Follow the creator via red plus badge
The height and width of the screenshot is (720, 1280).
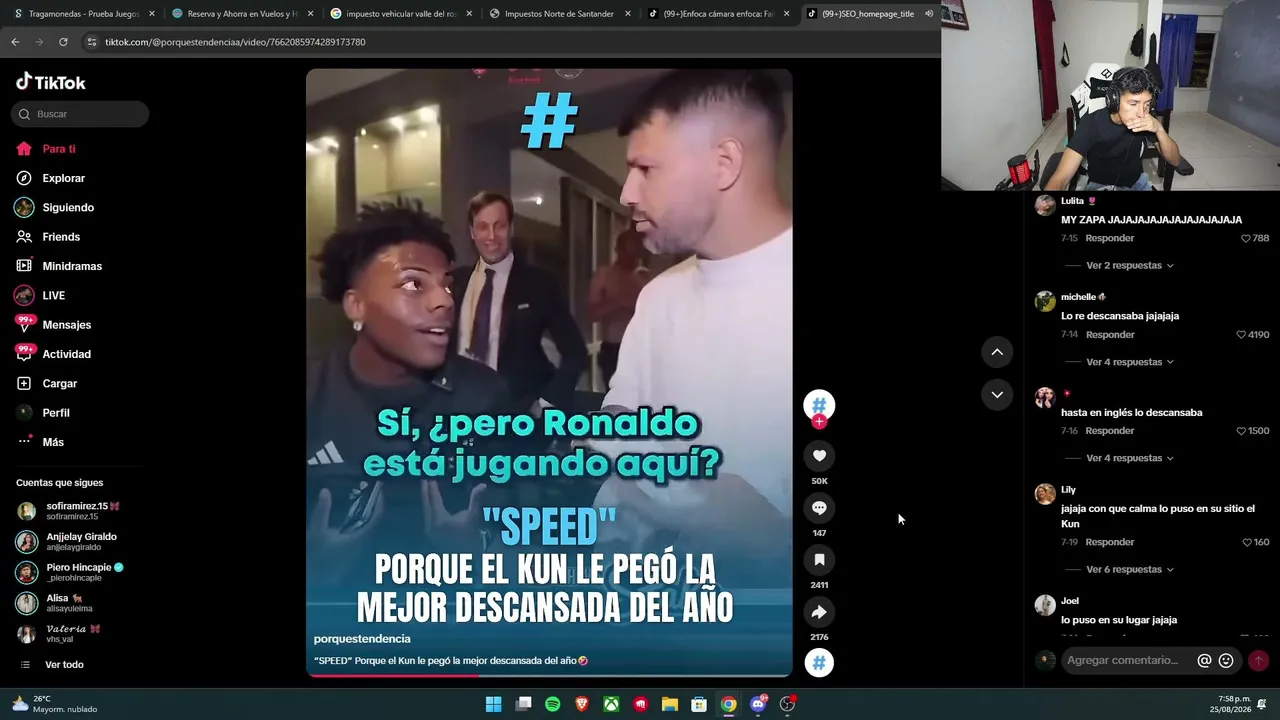(x=819, y=422)
